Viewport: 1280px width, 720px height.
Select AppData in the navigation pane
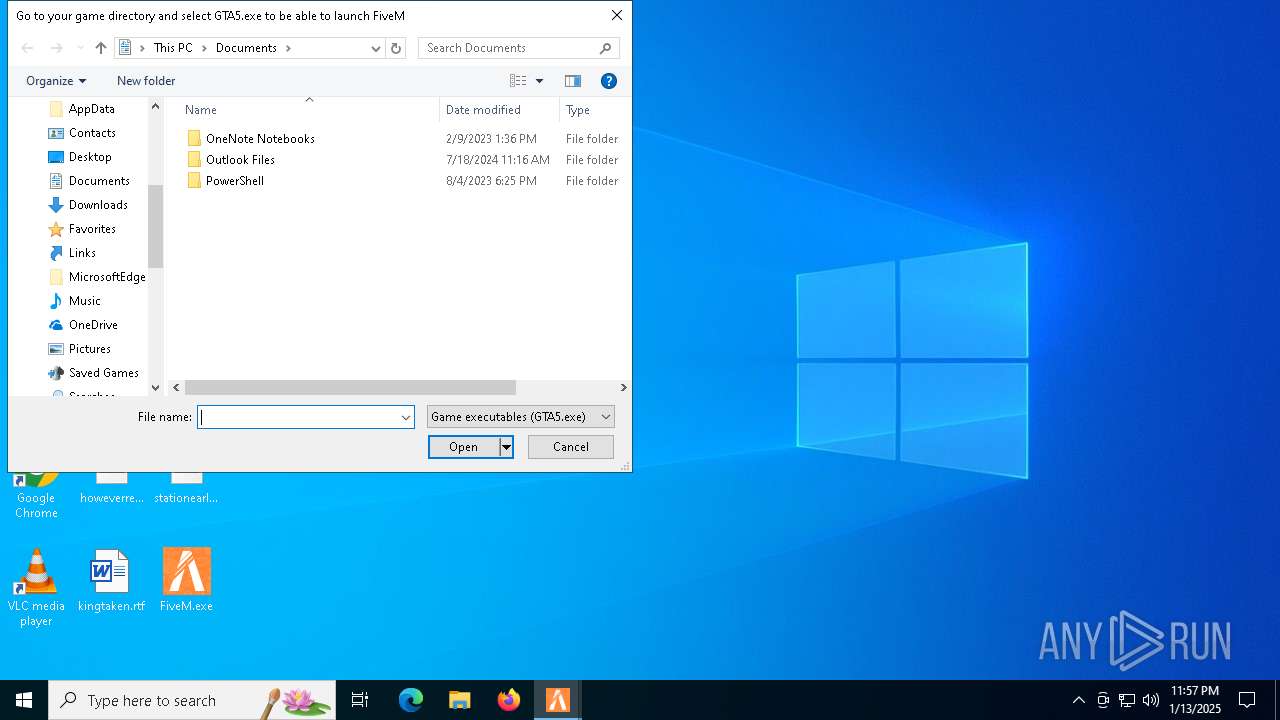tap(91, 109)
